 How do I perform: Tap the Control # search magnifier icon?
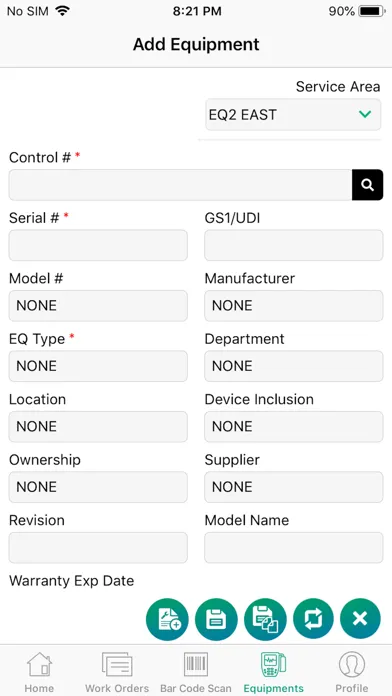click(368, 185)
